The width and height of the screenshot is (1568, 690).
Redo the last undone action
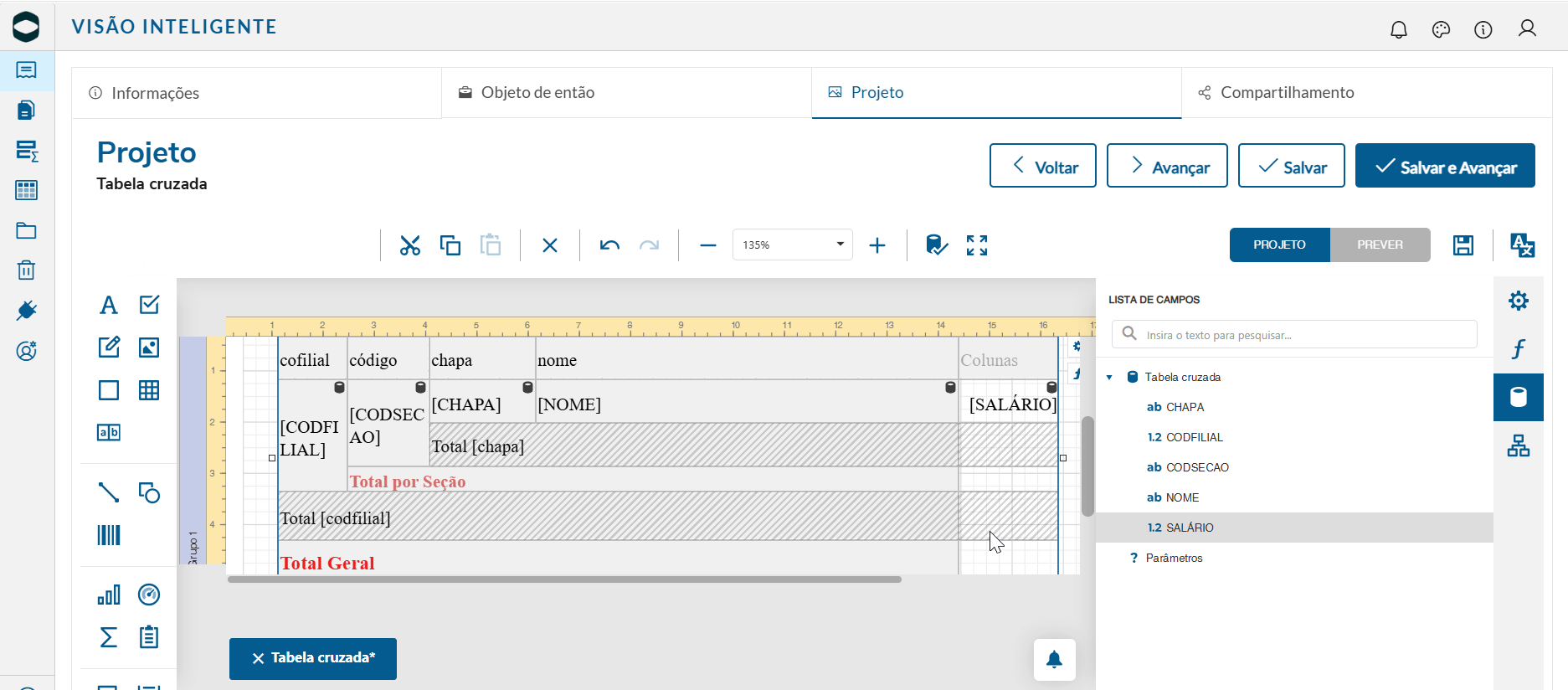pyautogui.click(x=650, y=245)
